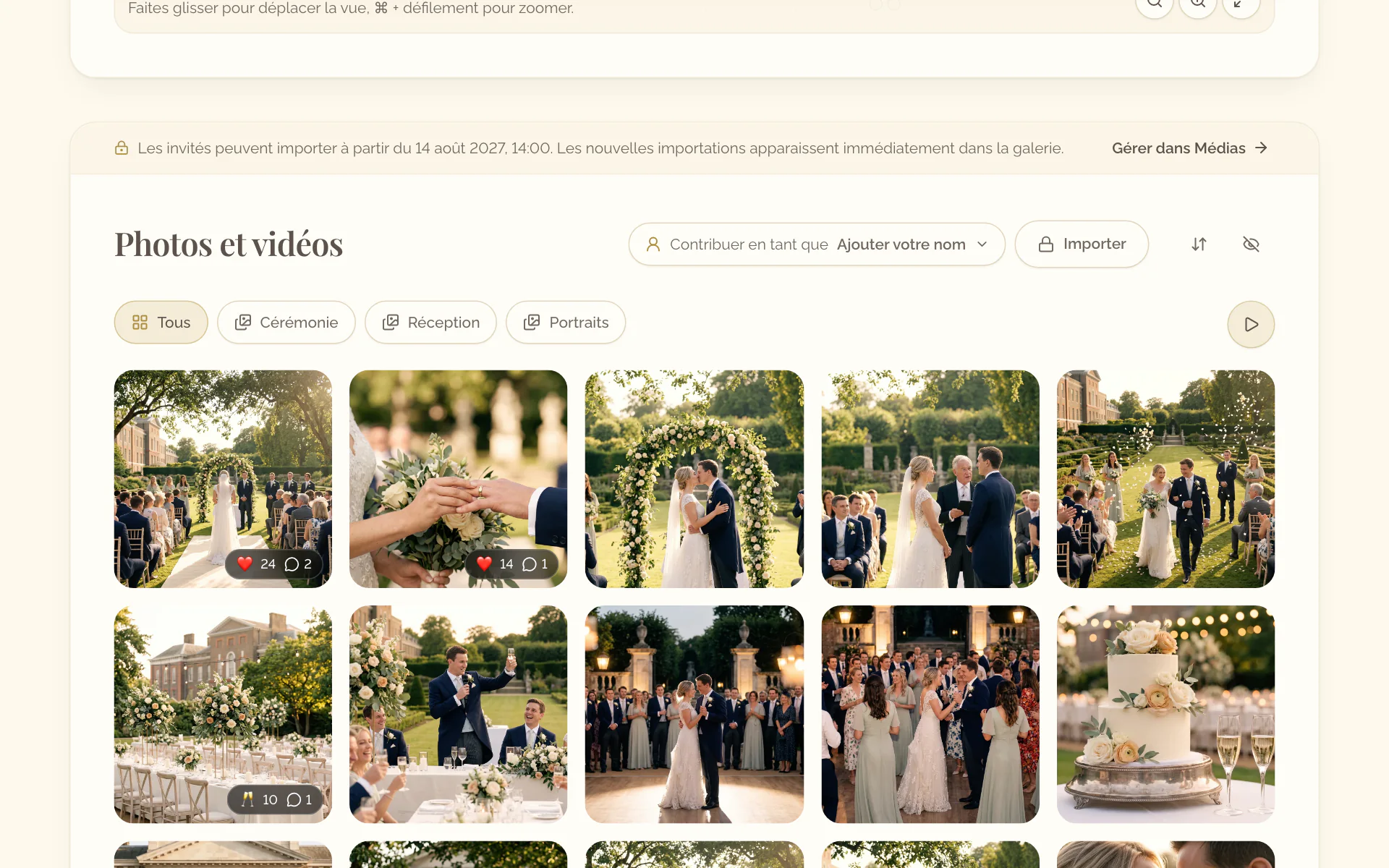1389x868 pixels.
Task: Open the 2 comments bubble on the aisle photo
Action: tap(298, 563)
